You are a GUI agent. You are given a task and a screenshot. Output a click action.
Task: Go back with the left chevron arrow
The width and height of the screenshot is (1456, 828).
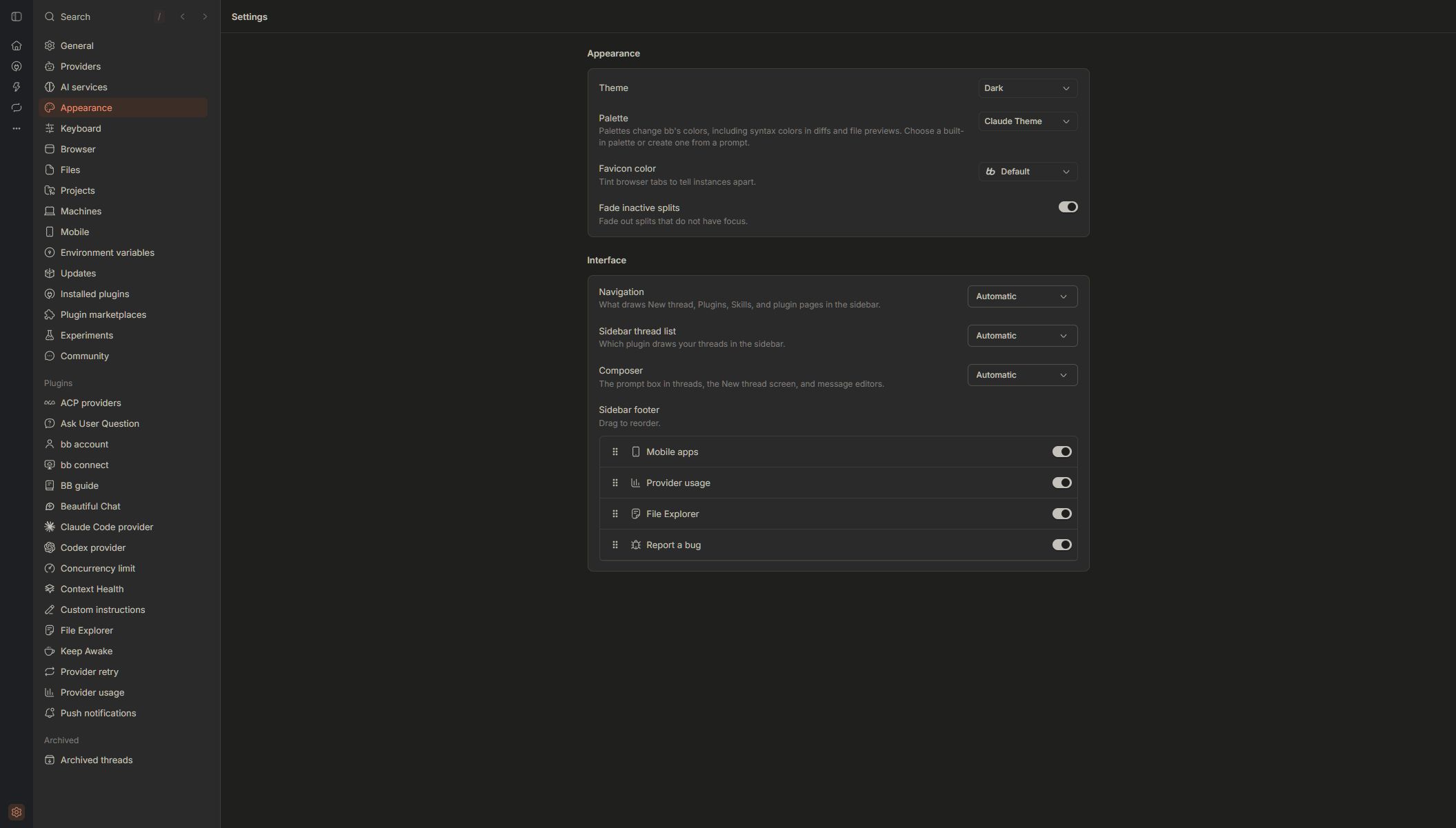coord(183,17)
